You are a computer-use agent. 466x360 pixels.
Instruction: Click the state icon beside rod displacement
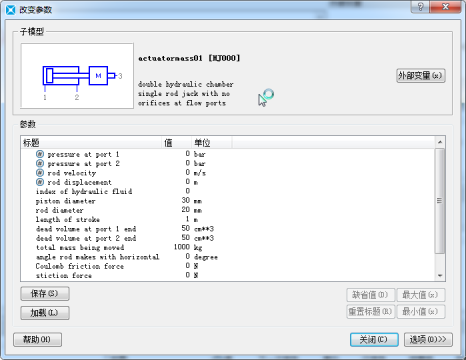tap(40, 182)
